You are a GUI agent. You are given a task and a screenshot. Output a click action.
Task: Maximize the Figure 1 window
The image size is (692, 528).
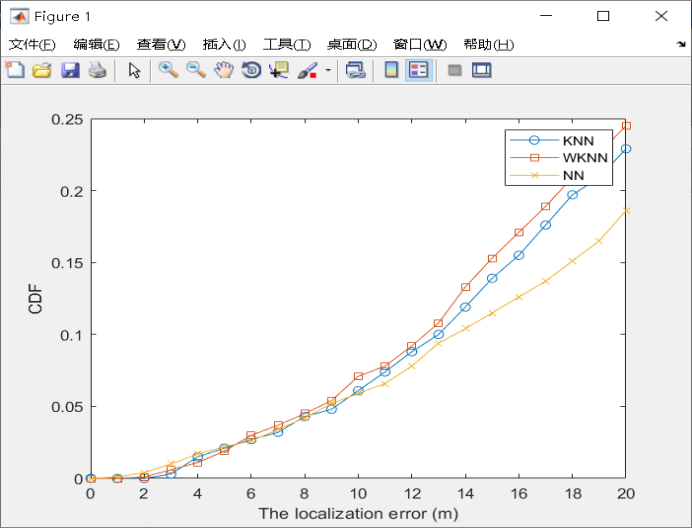click(x=603, y=16)
